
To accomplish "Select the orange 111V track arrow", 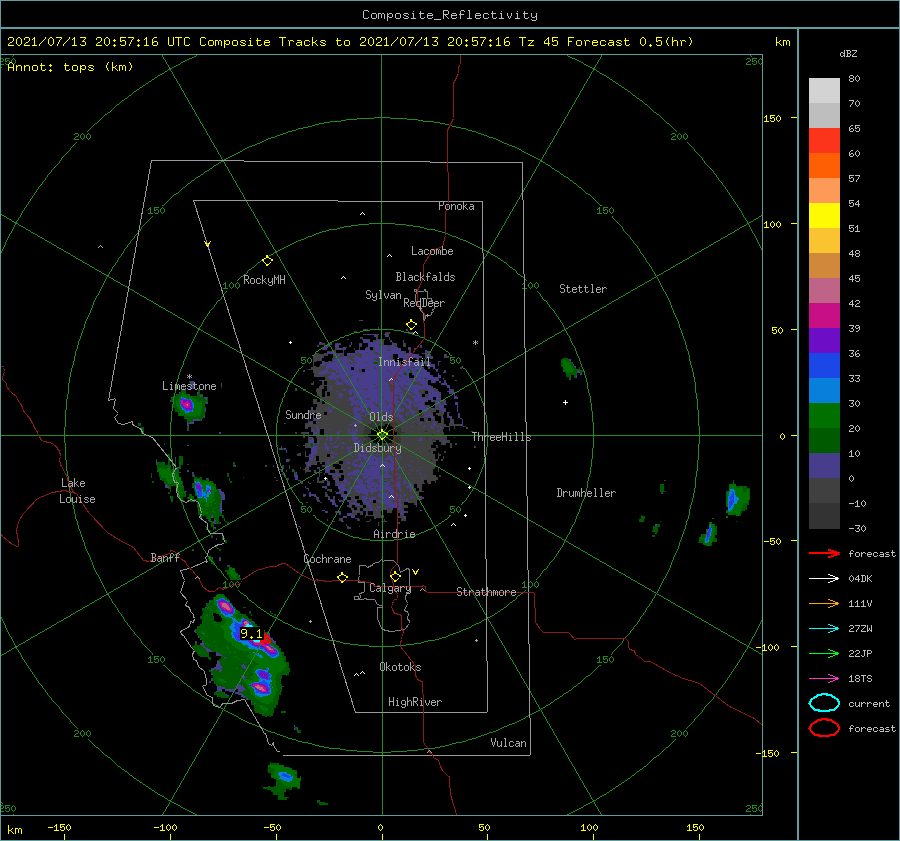I will [824, 603].
